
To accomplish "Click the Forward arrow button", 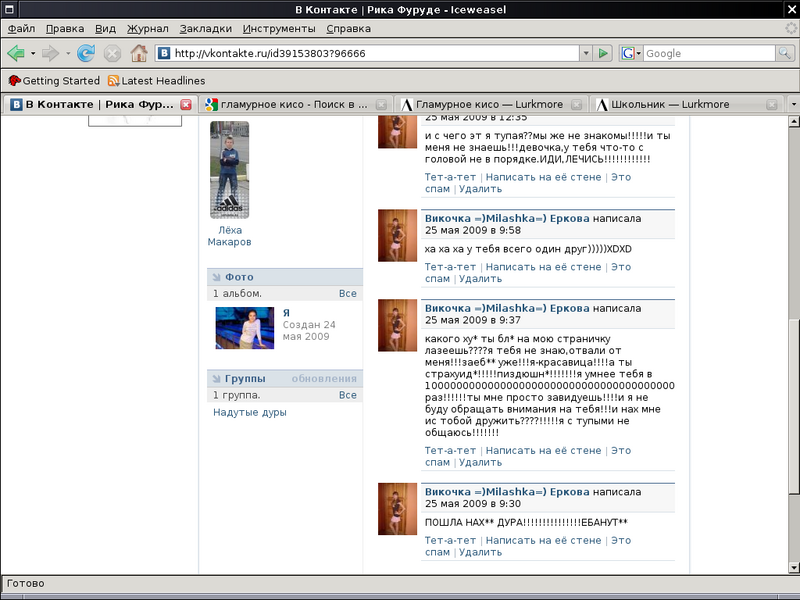I will 51,53.
